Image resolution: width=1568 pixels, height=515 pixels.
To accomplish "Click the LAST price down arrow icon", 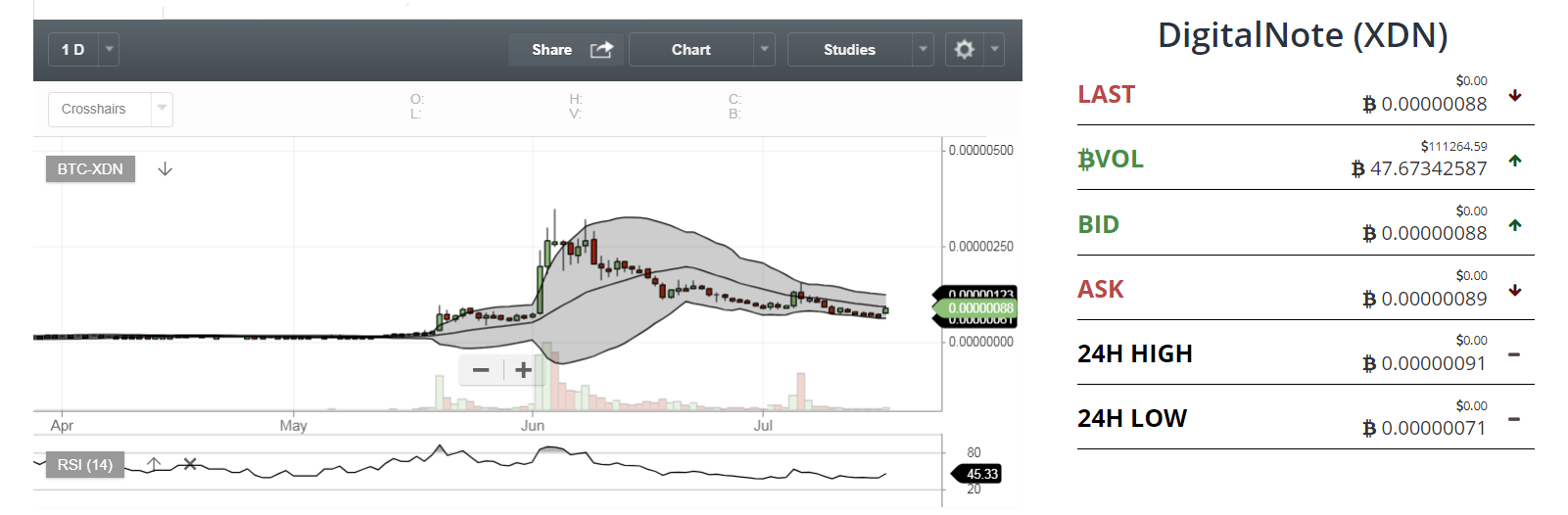I will pos(1515,95).
